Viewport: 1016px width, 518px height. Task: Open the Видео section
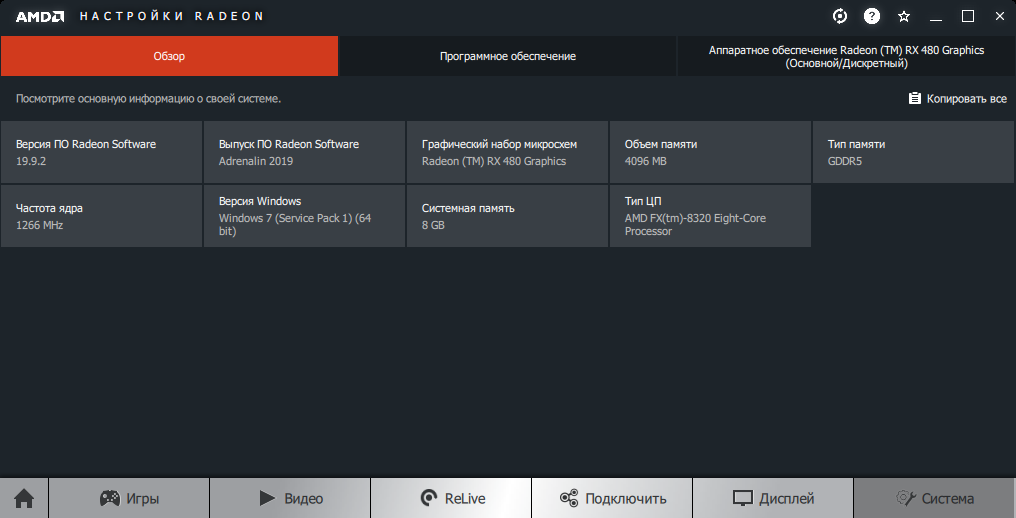(290, 499)
